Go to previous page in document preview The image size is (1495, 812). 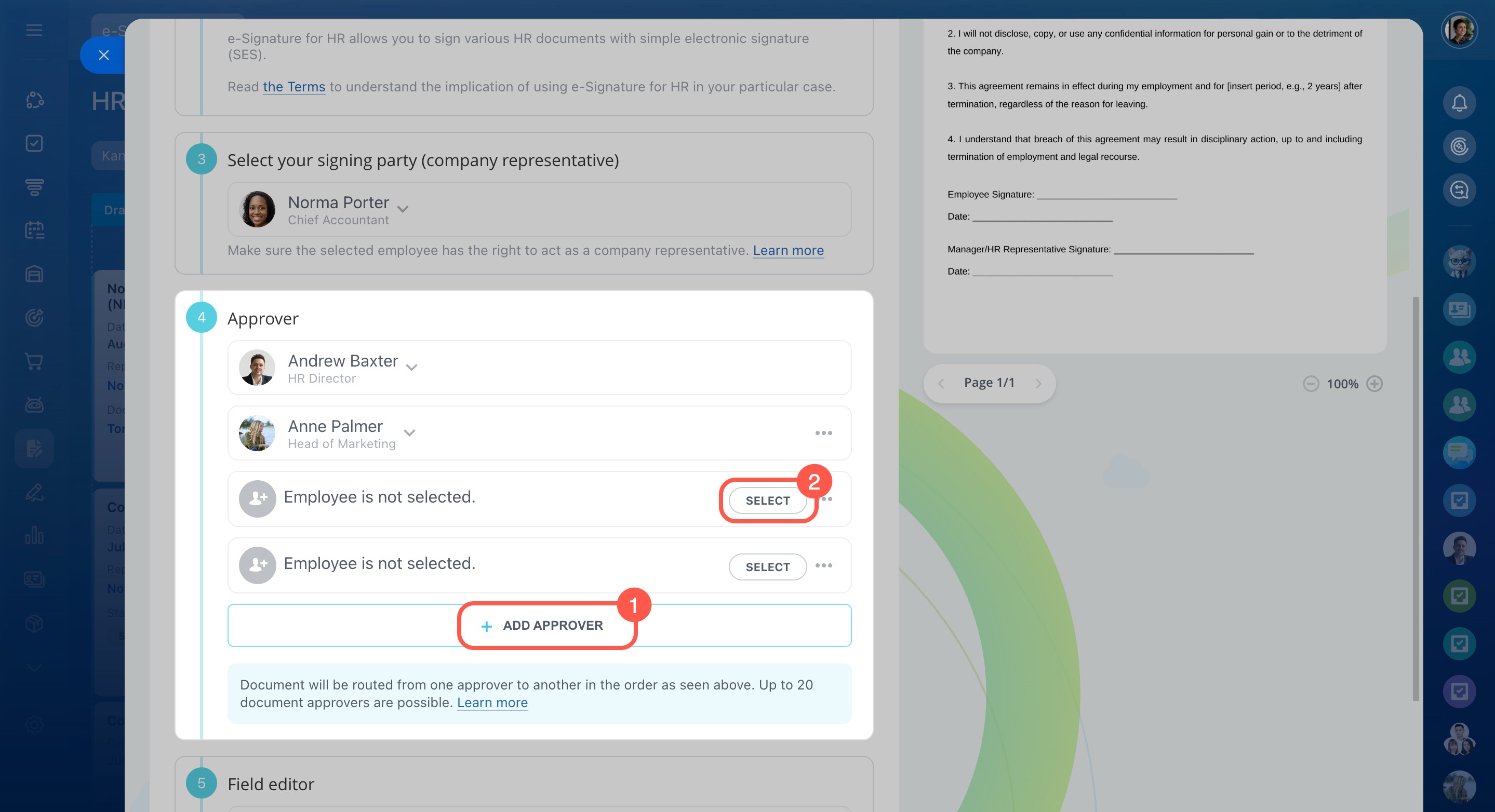point(941,383)
